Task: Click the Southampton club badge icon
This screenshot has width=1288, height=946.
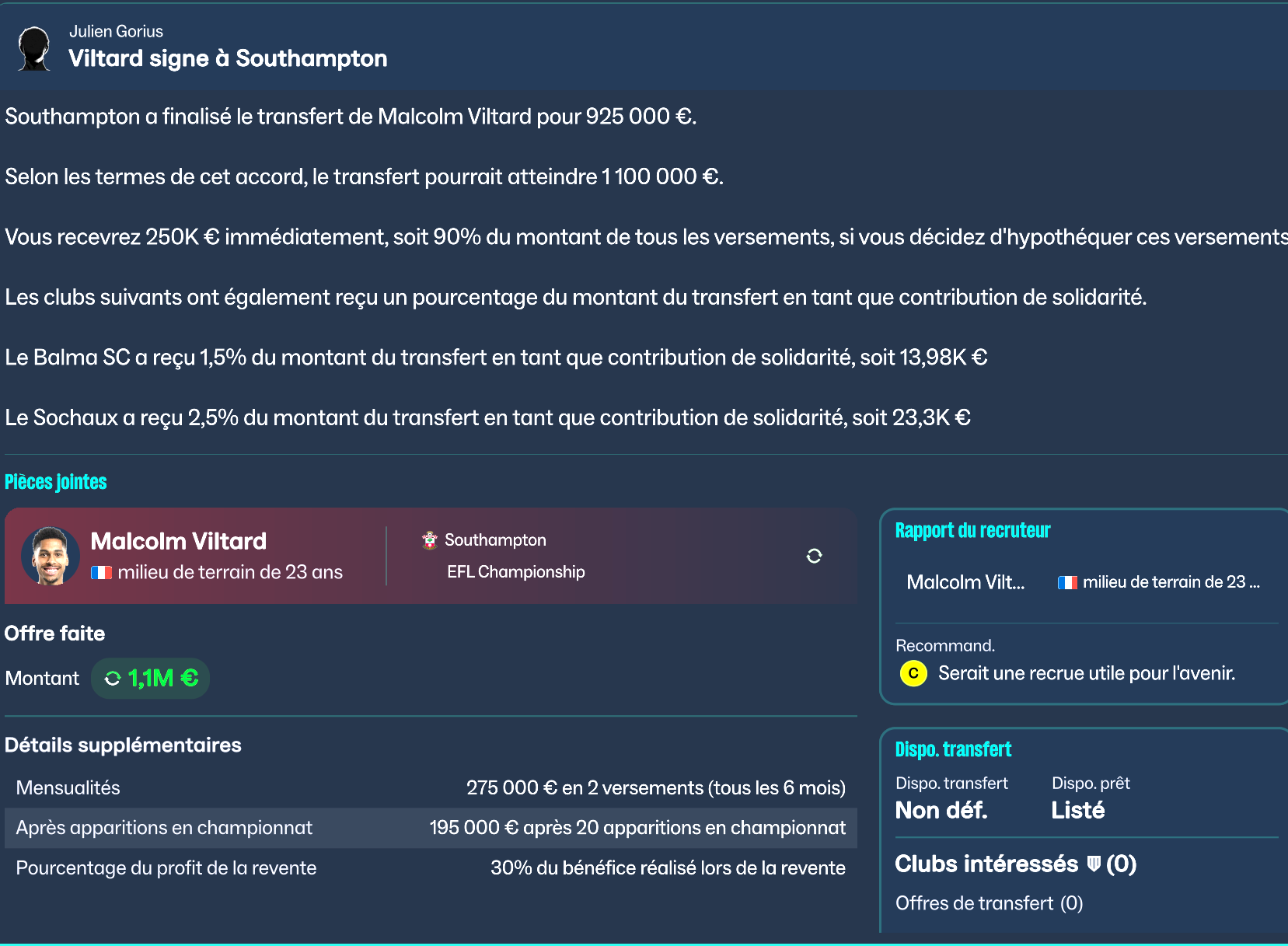Action: click(430, 540)
